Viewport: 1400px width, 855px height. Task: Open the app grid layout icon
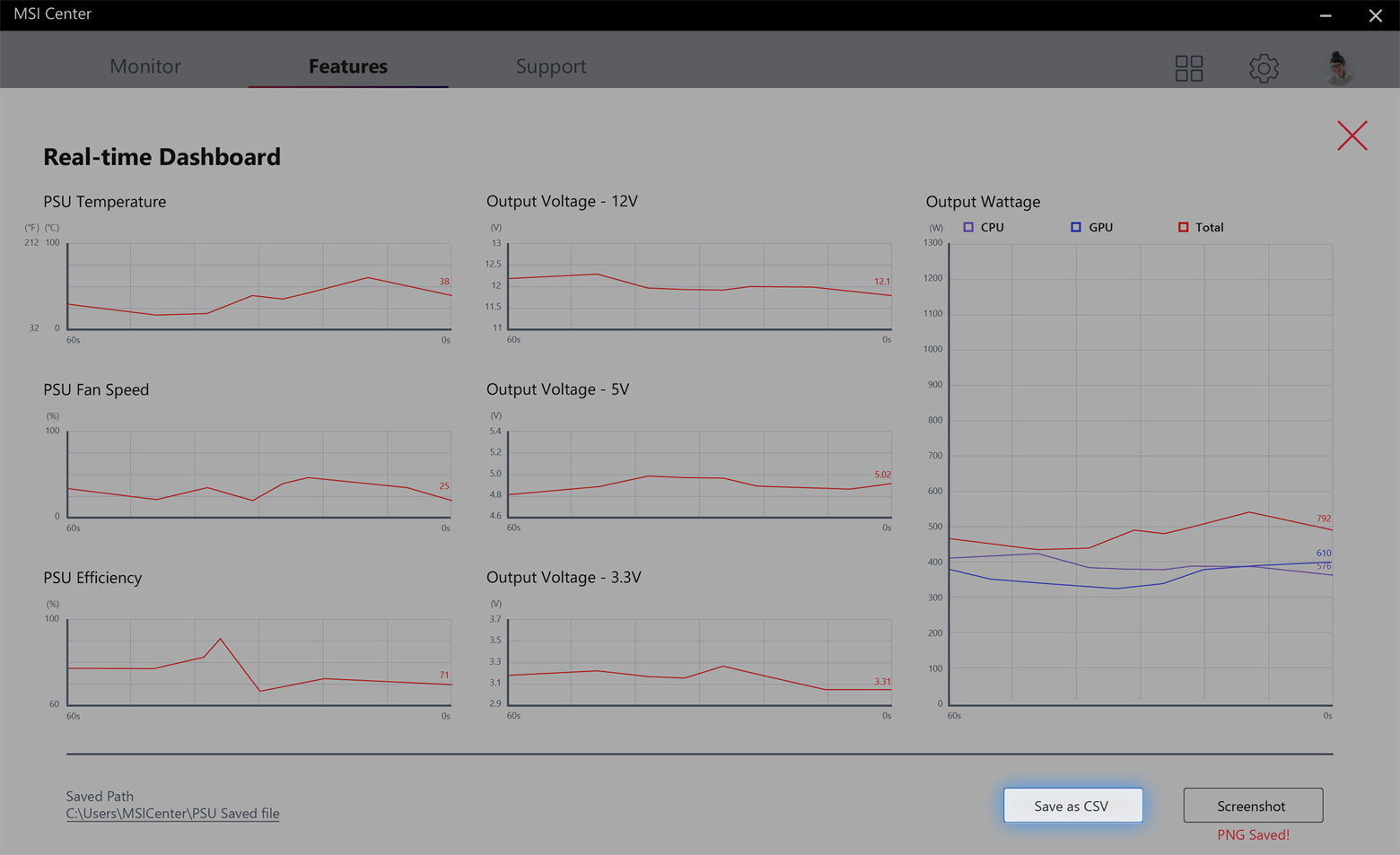point(1188,67)
